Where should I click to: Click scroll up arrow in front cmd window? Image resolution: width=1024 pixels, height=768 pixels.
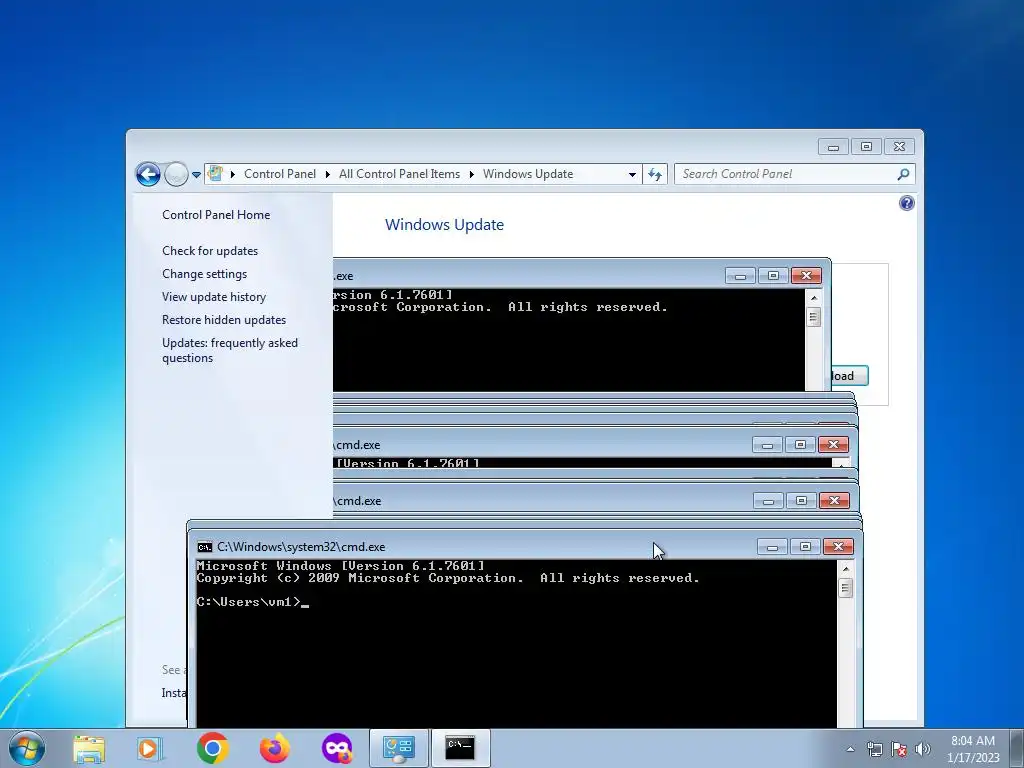coord(846,569)
